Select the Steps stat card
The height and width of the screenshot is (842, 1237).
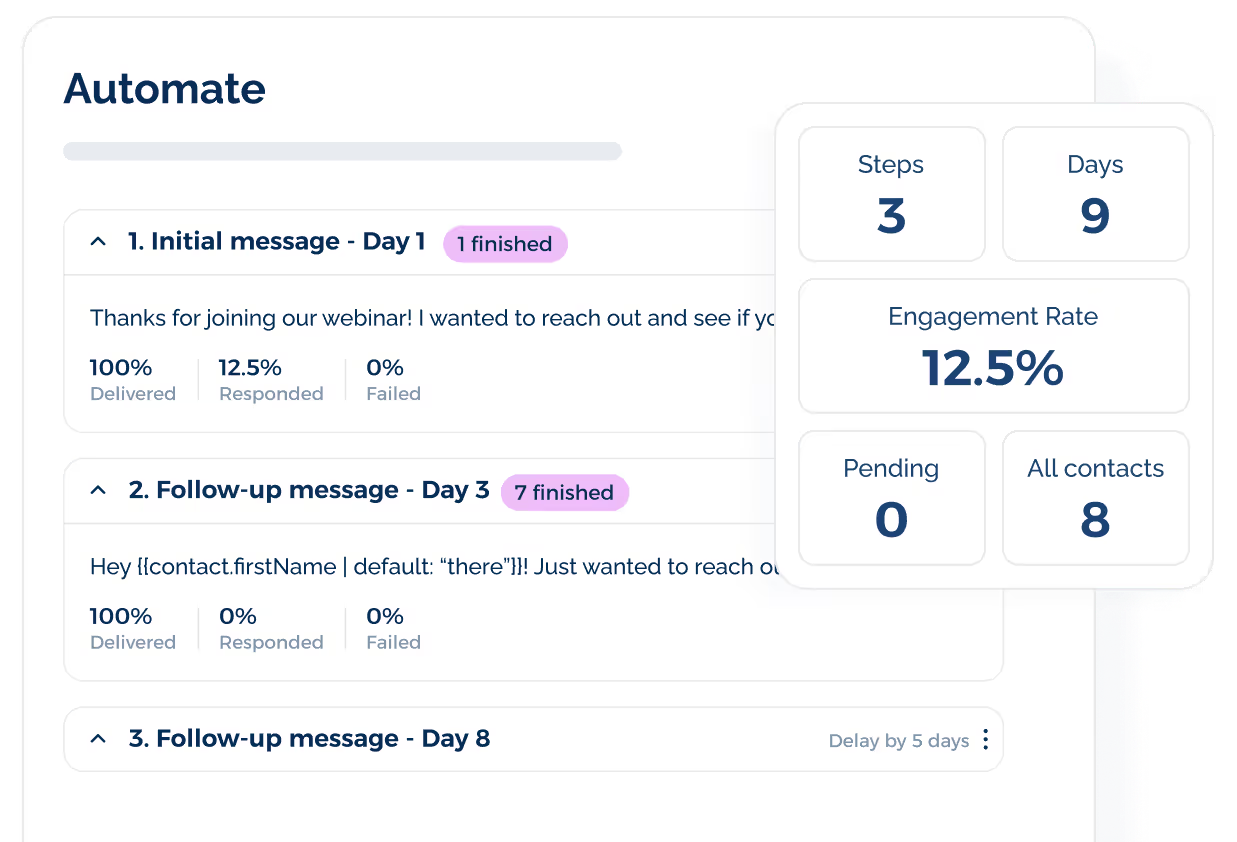coord(891,193)
